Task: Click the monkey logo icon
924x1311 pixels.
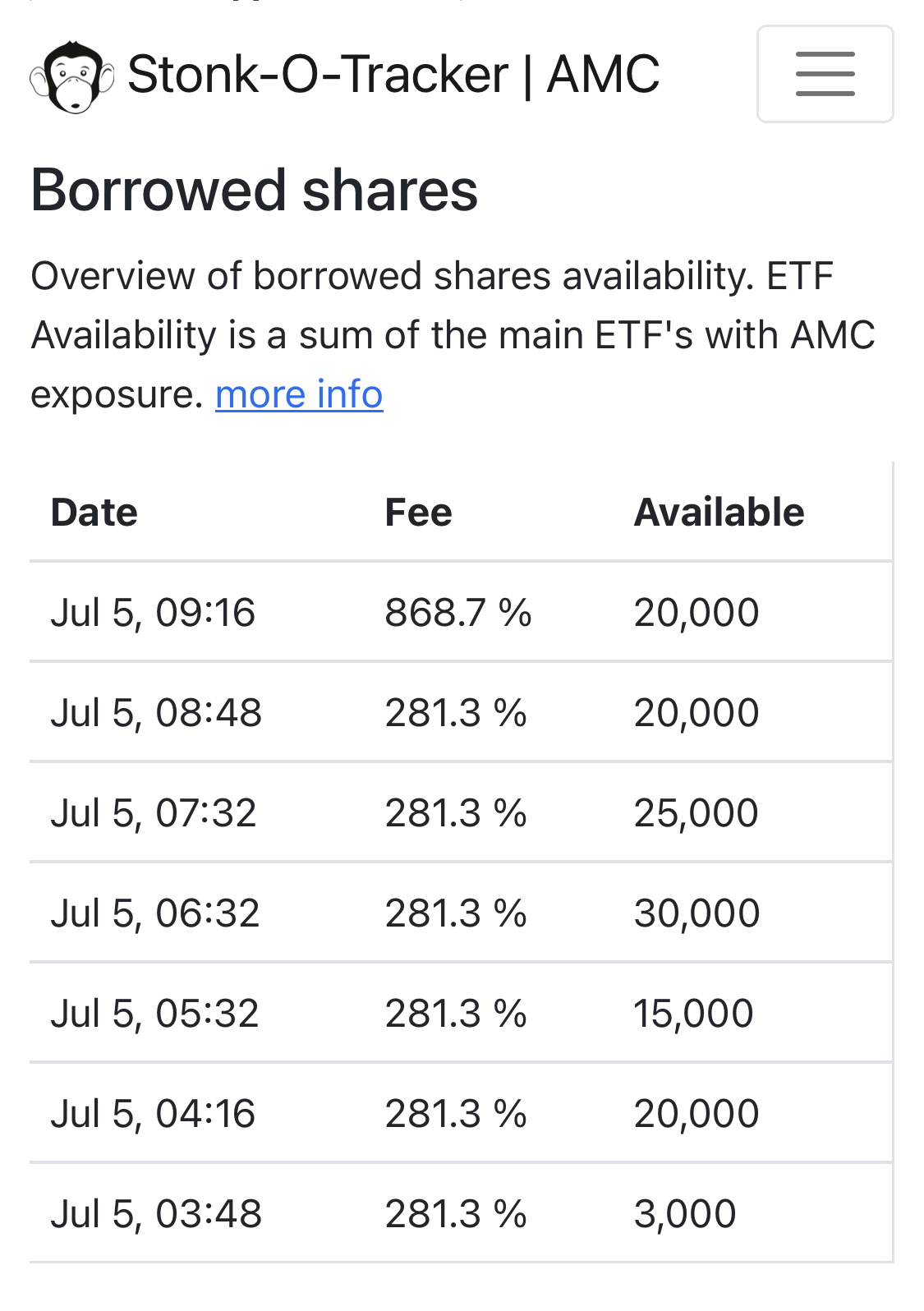Action: point(71,76)
